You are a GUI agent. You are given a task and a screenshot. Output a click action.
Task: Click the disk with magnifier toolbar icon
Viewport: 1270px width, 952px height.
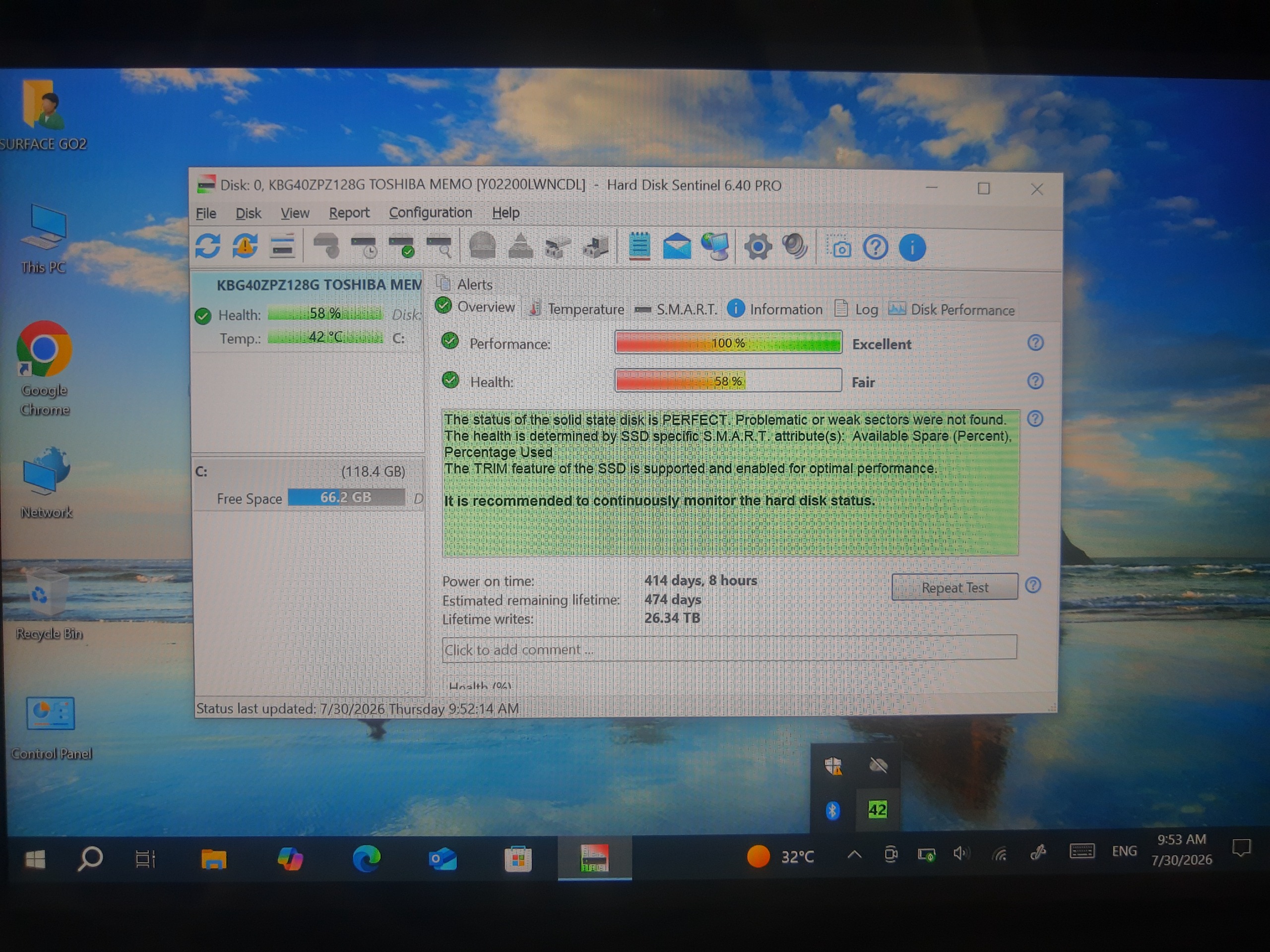[439, 247]
